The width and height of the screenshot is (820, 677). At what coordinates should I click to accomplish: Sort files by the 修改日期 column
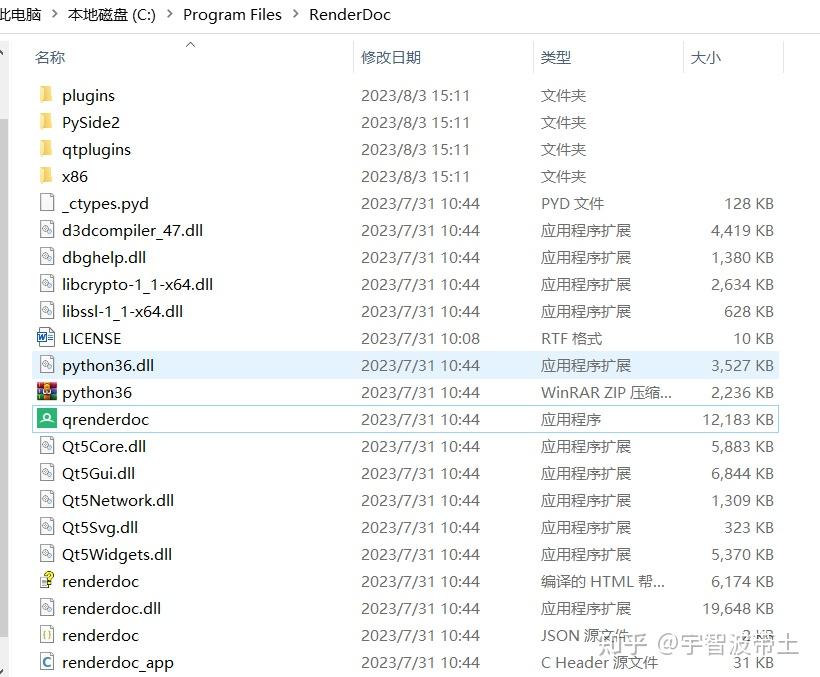[394, 57]
